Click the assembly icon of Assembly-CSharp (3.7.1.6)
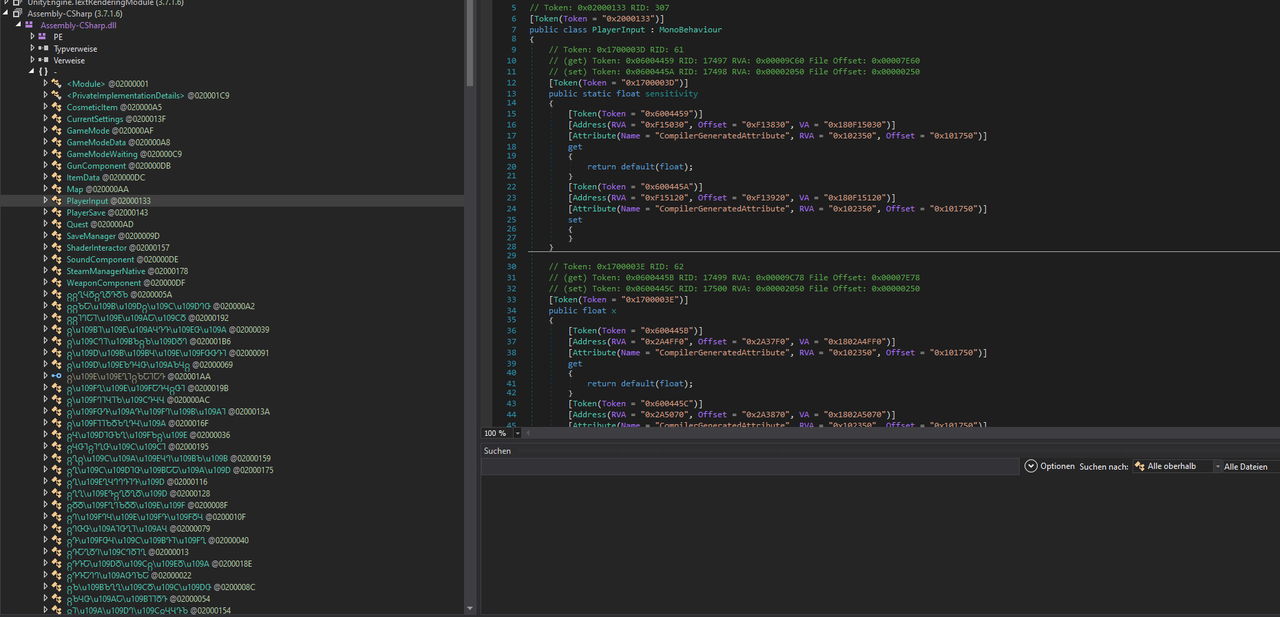The width and height of the screenshot is (1280, 617). pyautogui.click(x=18, y=13)
